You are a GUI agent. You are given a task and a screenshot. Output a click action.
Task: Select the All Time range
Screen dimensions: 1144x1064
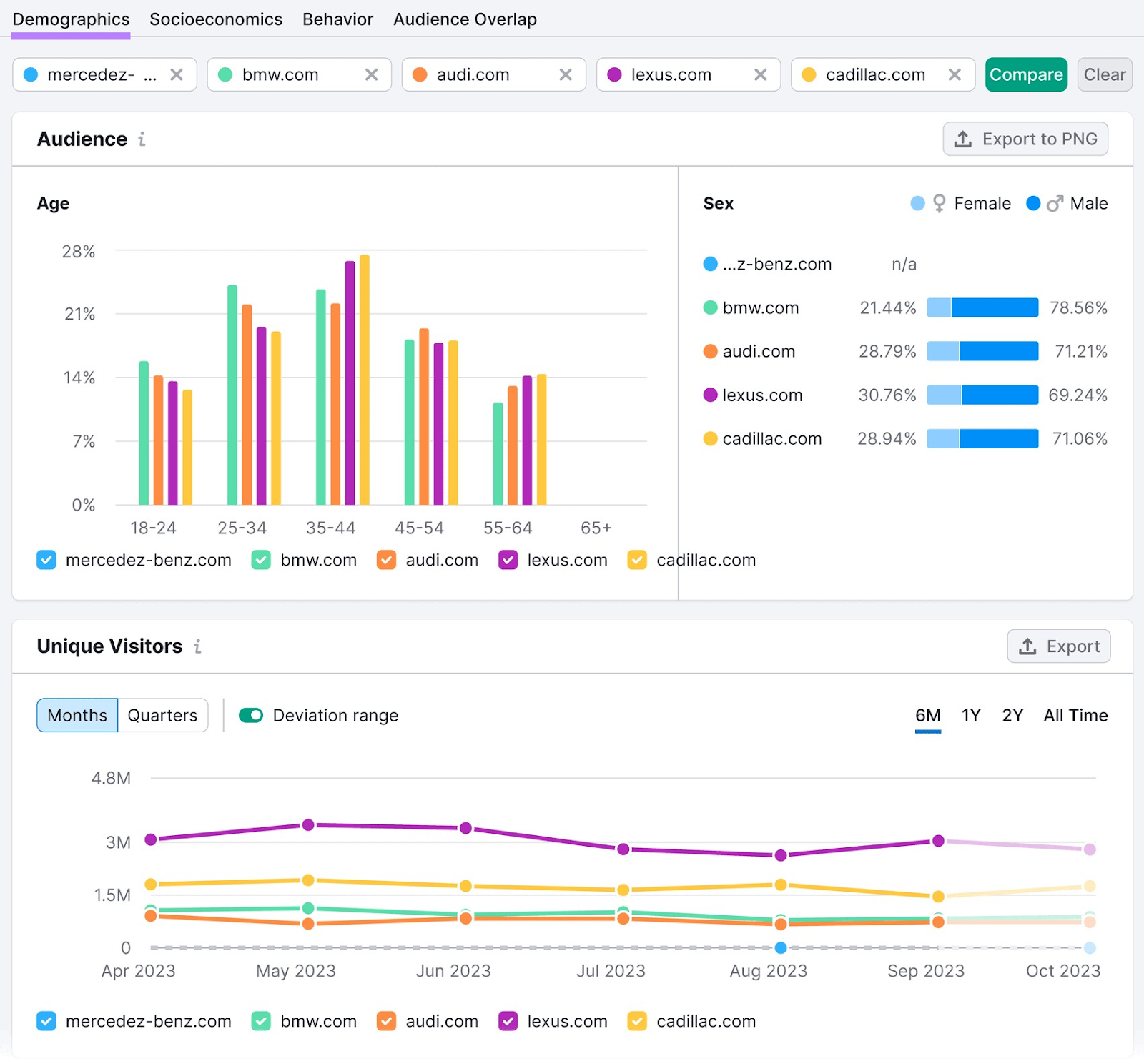pos(1075,715)
